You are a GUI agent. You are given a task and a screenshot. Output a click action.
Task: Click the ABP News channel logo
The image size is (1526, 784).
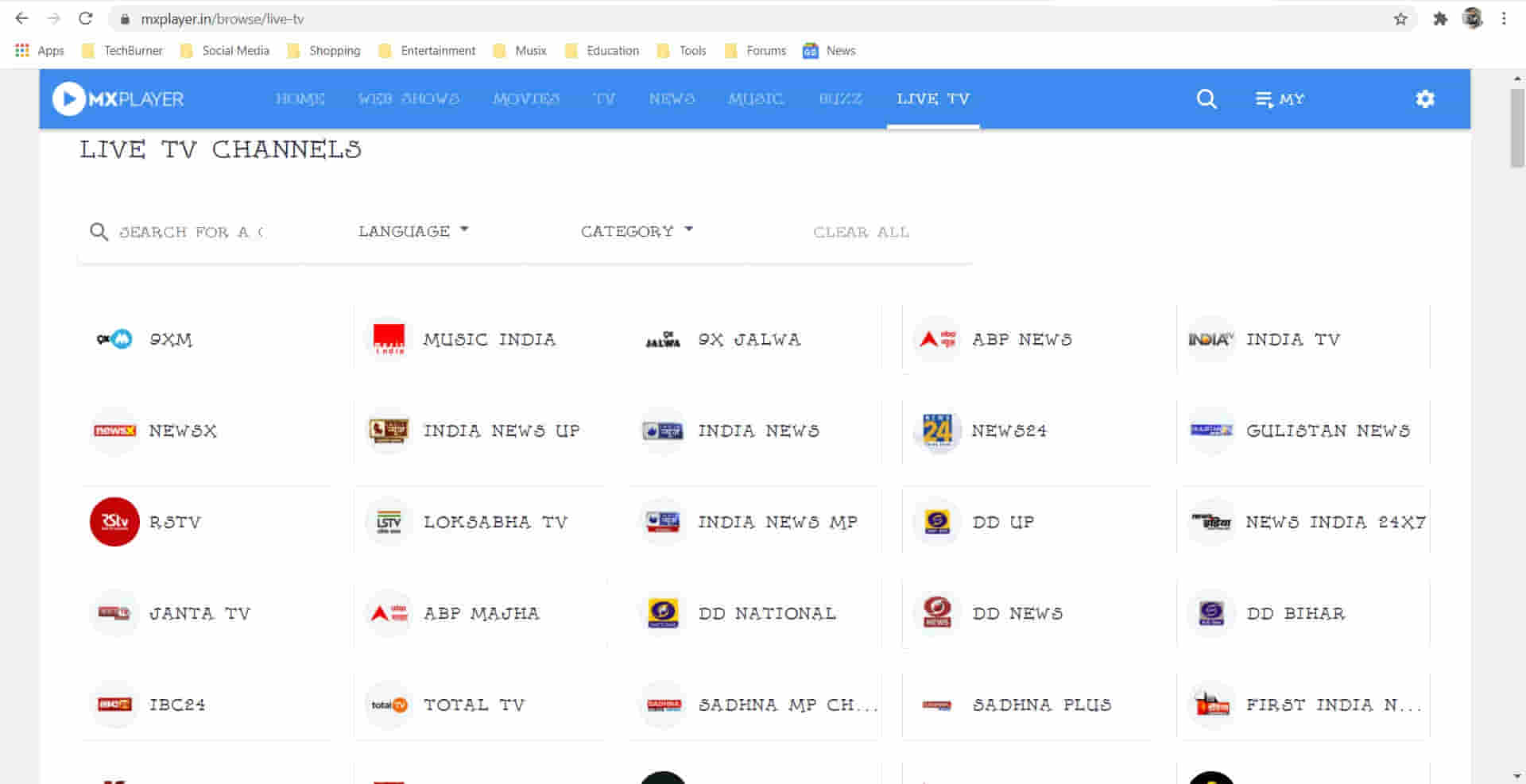(937, 339)
